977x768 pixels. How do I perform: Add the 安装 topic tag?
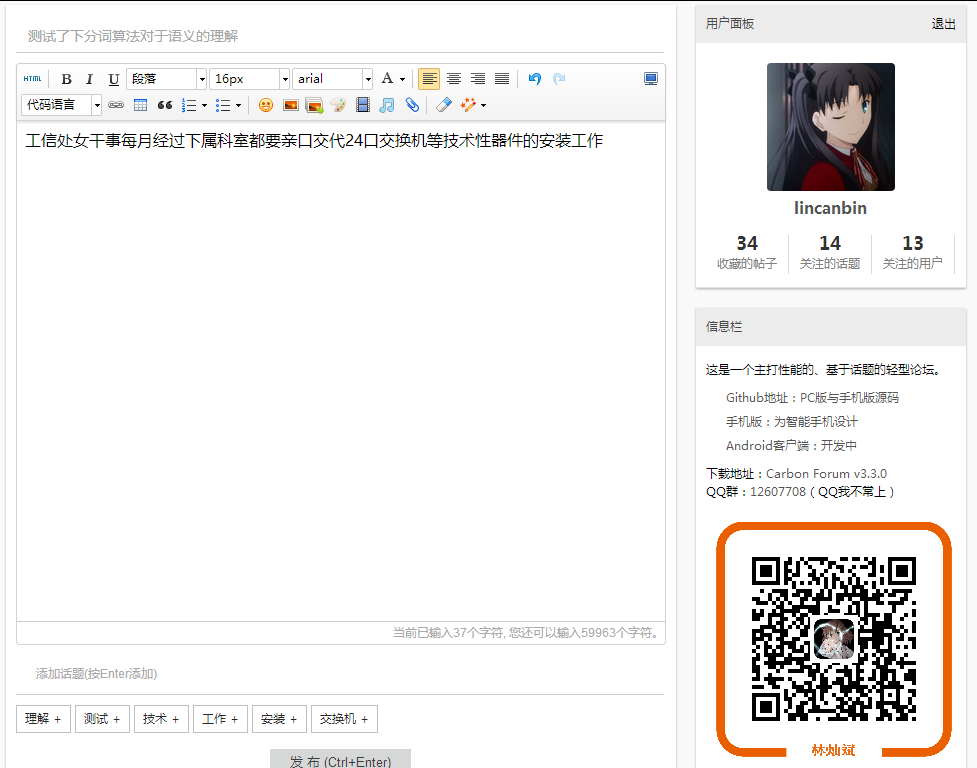click(279, 719)
